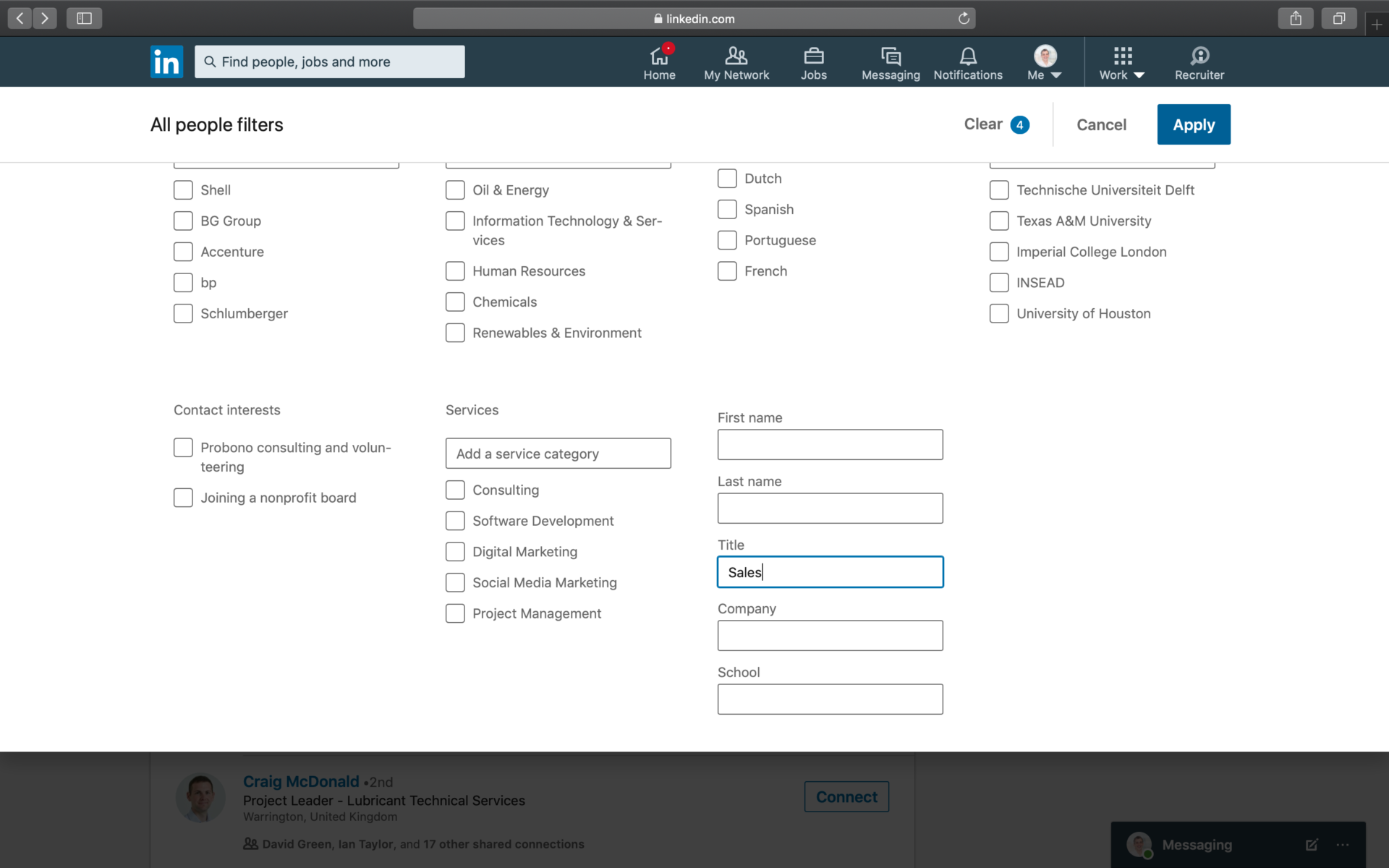Open My Network icon
This screenshot has height=868, width=1389.
[736, 56]
